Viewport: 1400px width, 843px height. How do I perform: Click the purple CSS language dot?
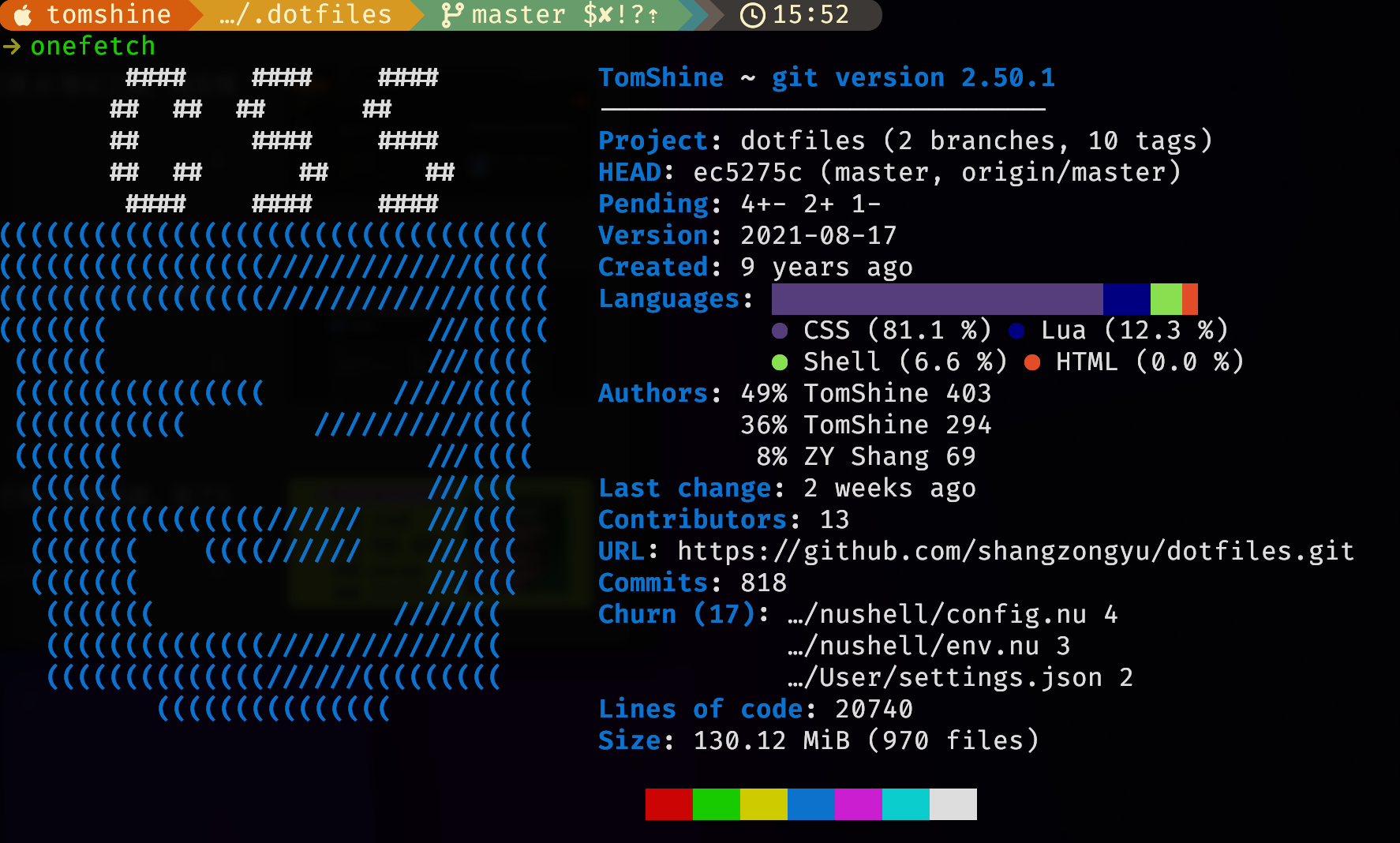click(x=780, y=331)
